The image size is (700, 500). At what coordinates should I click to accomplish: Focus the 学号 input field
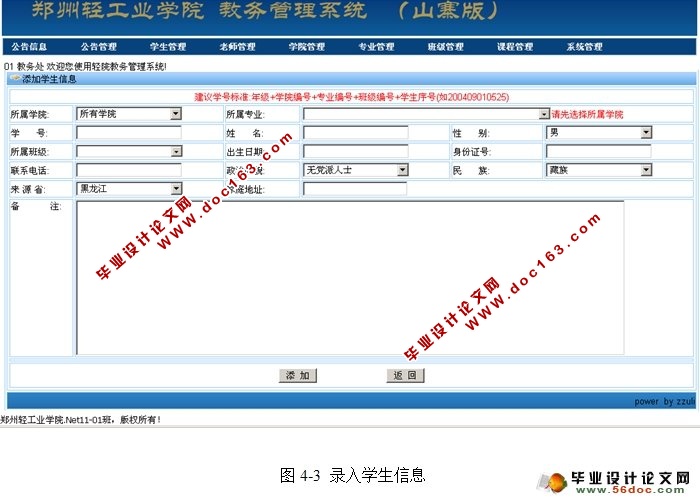pos(129,133)
